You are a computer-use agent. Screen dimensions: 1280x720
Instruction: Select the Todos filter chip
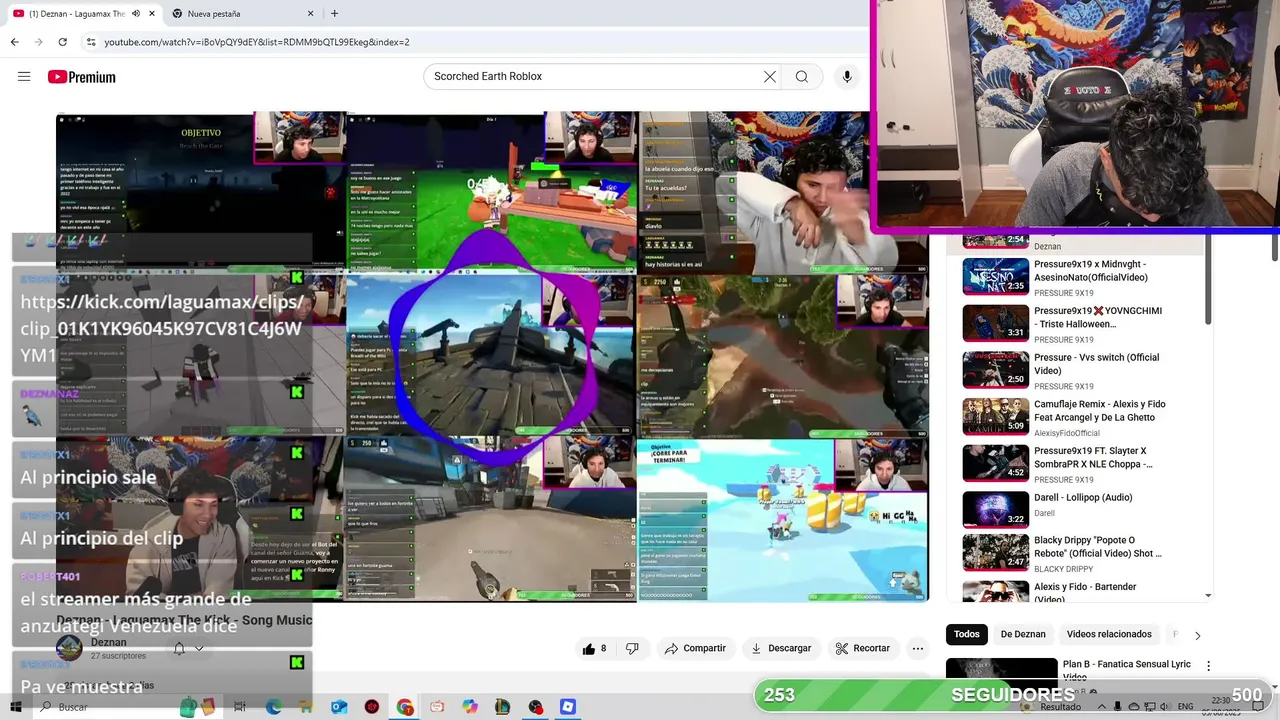967,634
